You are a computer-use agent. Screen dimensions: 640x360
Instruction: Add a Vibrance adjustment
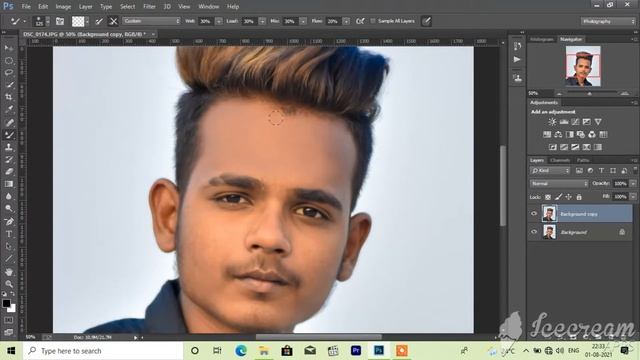[x=598, y=122]
